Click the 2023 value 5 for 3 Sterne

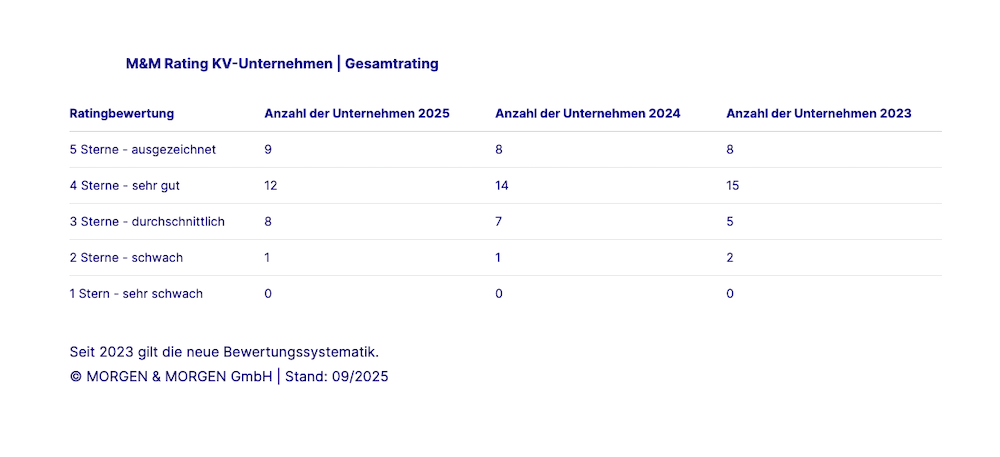pos(730,222)
